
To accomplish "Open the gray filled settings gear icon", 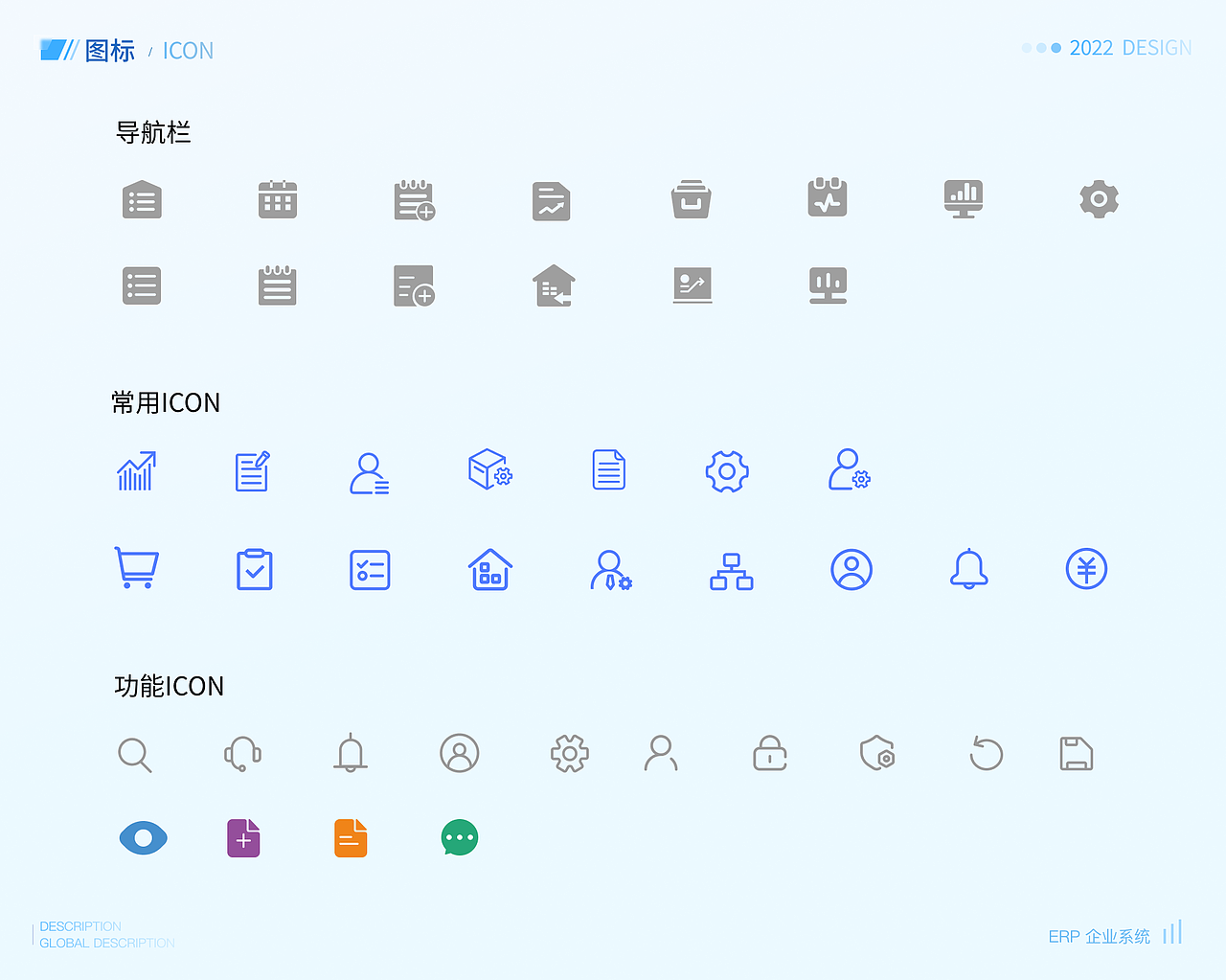I will pyautogui.click(x=1100, y=199).
